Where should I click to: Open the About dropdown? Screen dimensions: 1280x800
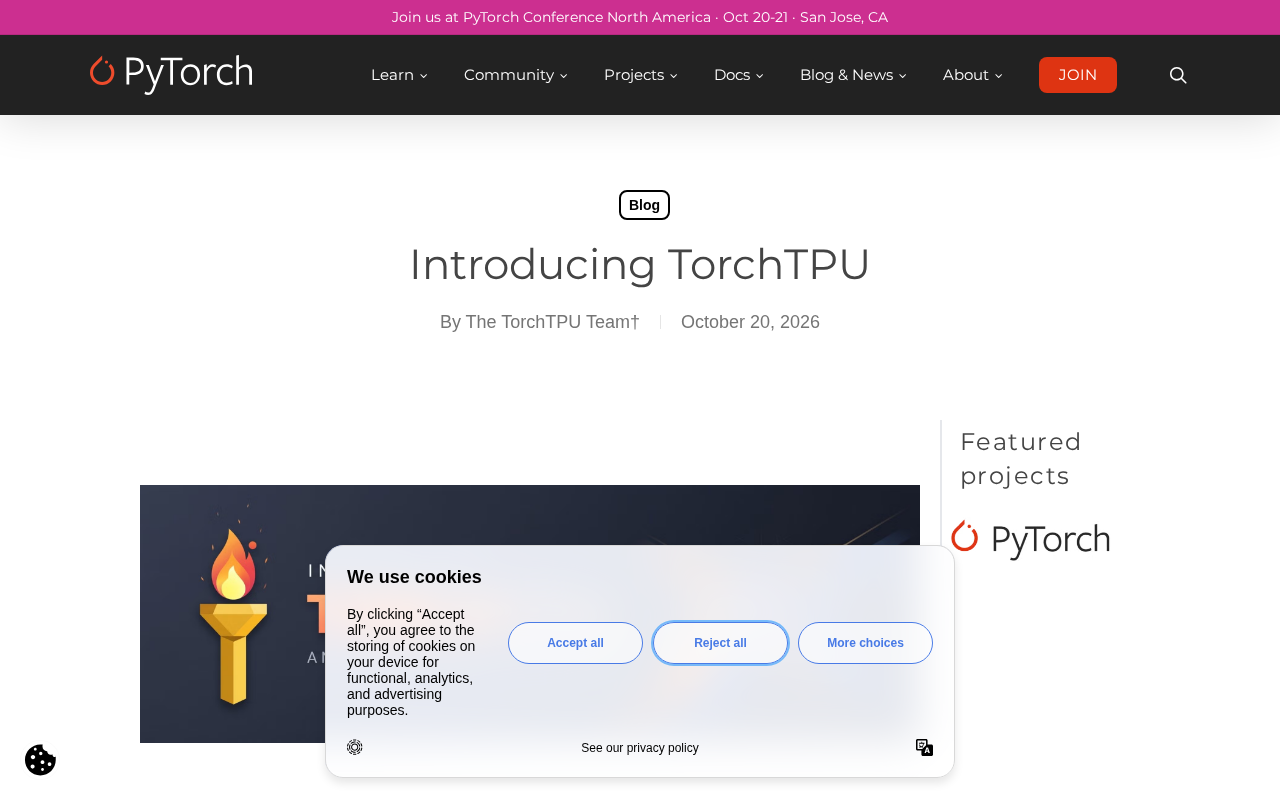click(x=973, y=75)
